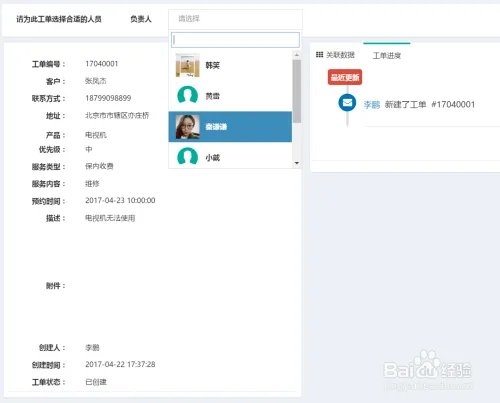500x403 pixels.
Task: Click the 新建了工单 timeline text
Action: pos(405,104)
